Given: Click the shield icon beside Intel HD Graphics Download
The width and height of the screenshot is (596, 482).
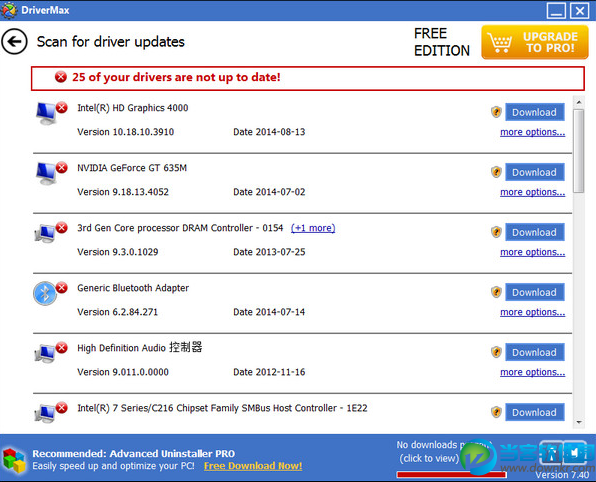Looking at the screenshot, I should coord(496,112).
